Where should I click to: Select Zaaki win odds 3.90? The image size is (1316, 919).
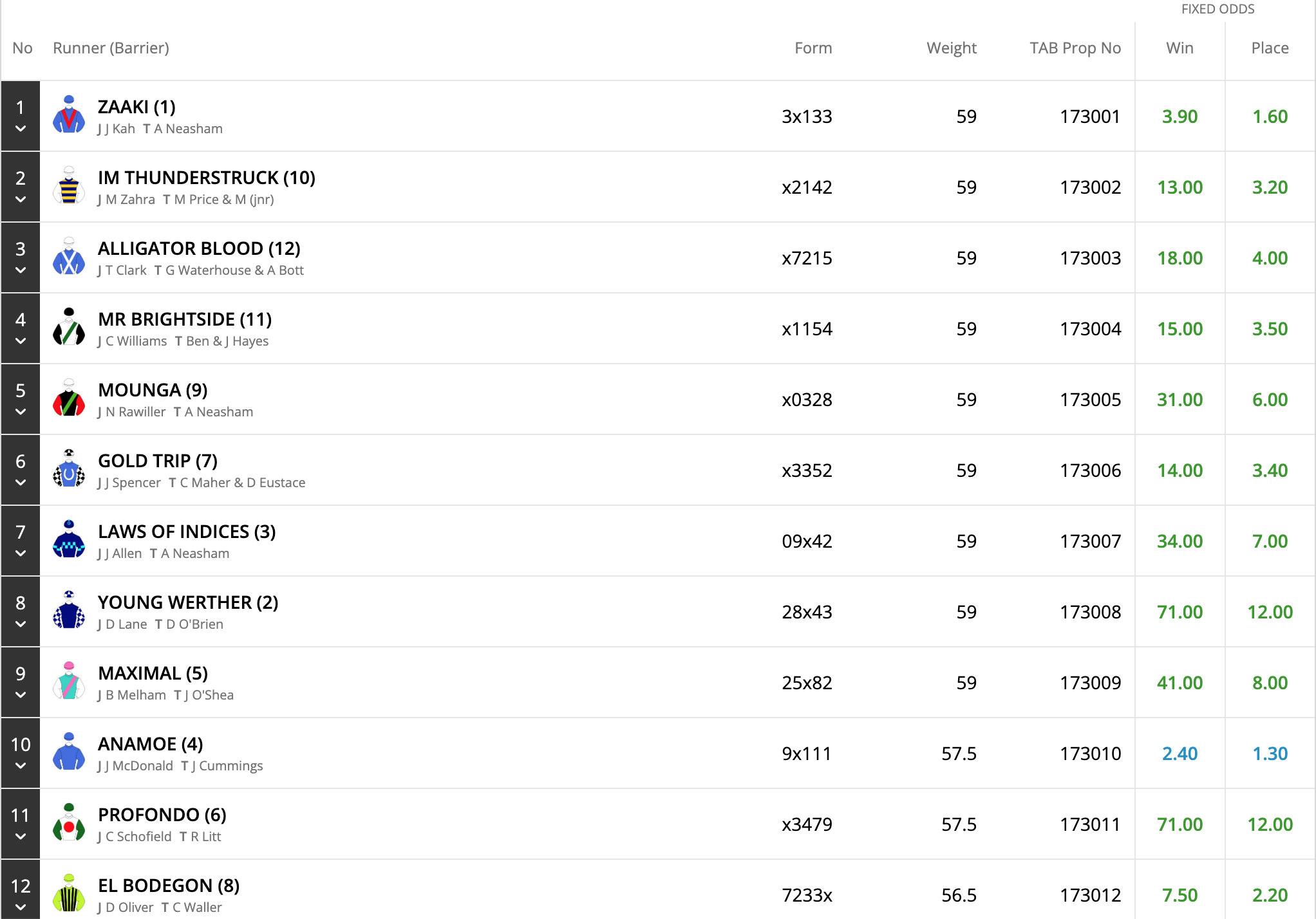pyautogui.click(x=1180, y=116)
